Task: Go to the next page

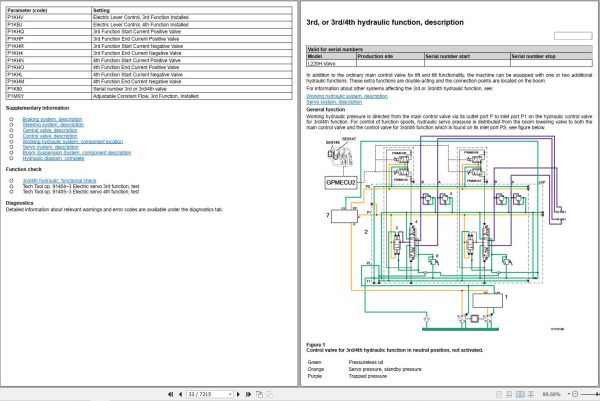Action: pos(239,394)
